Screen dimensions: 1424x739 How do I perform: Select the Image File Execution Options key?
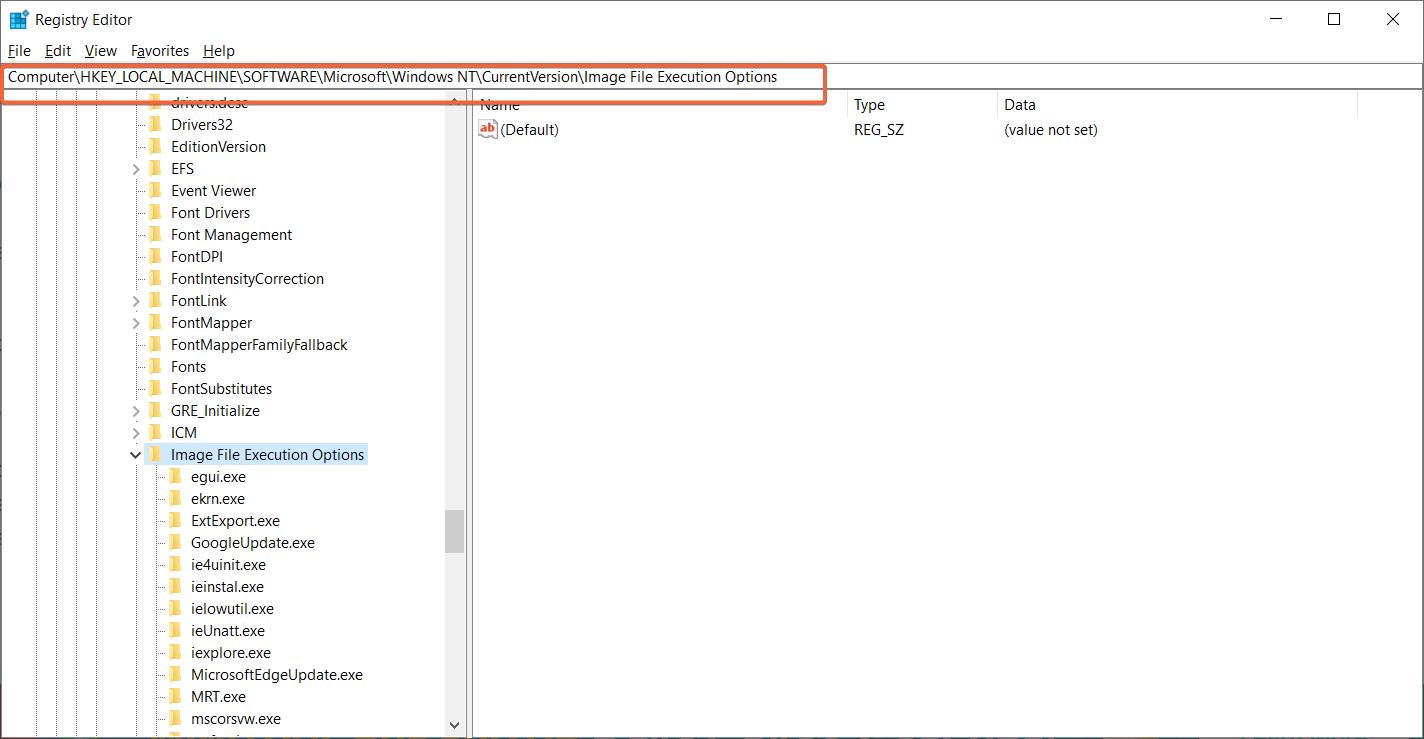point(267,455)
